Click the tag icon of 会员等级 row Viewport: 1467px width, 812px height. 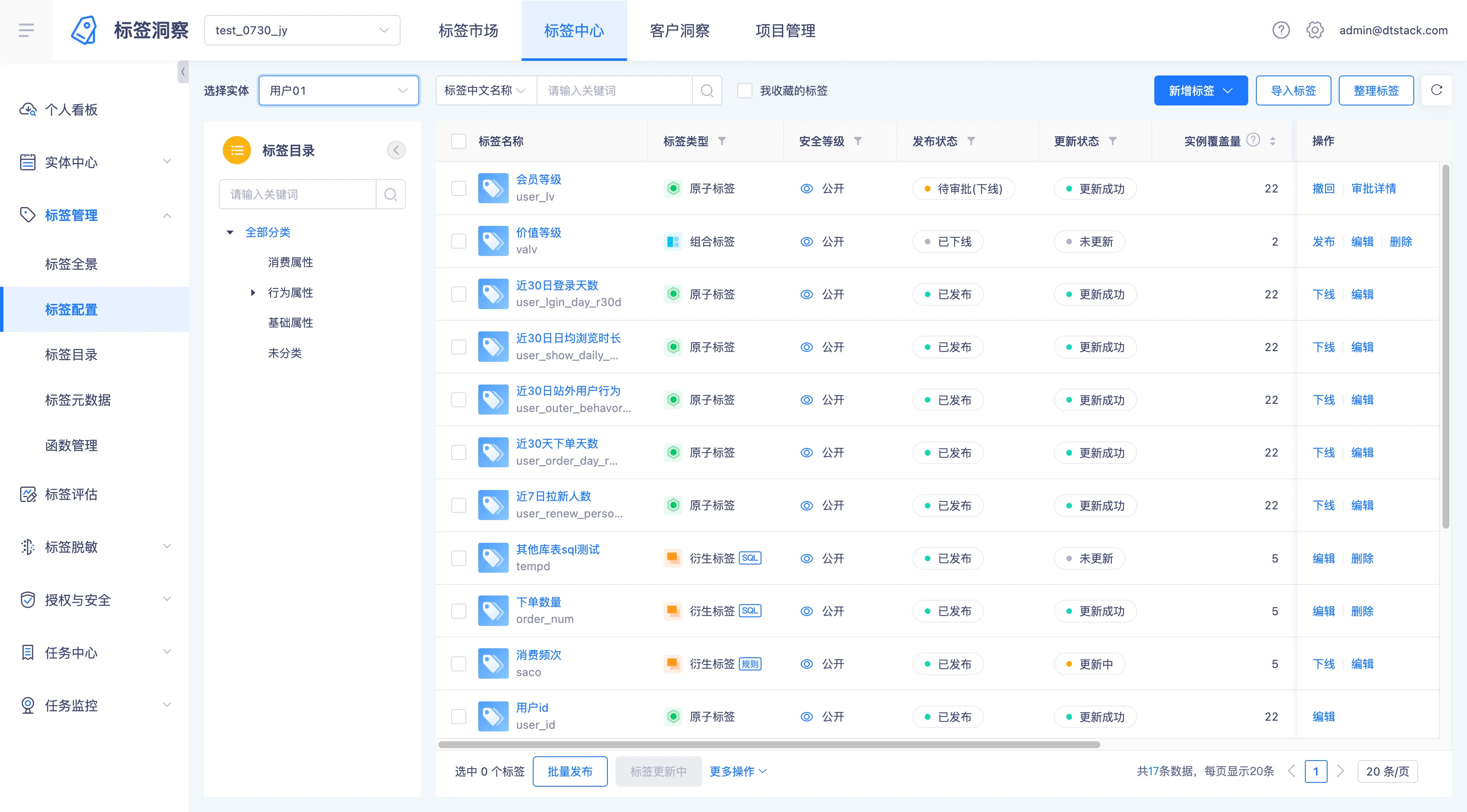coord(492,188)
